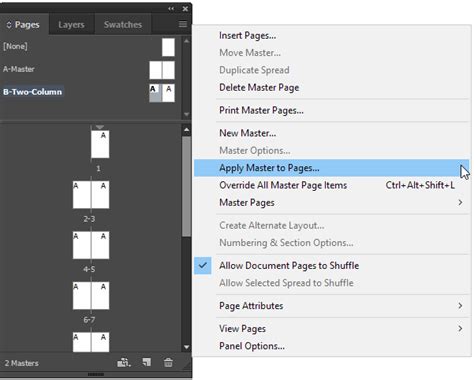Screen dimensions: 474x380
Task: Select spread 6-7 thumbnail
Action: 91,296
